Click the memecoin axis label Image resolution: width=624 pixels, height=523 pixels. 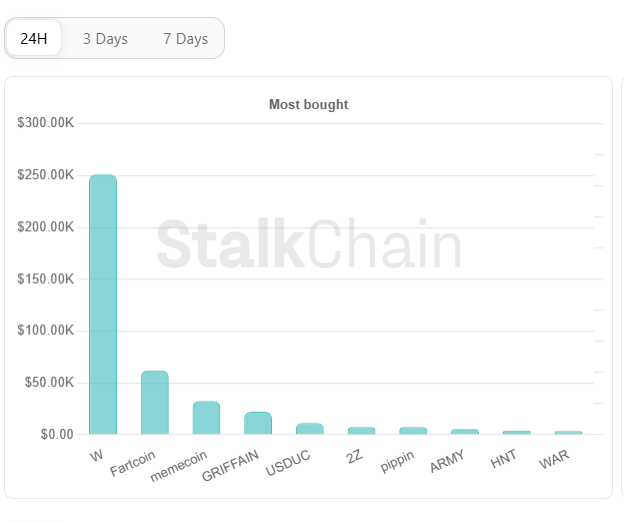point(178,469)
